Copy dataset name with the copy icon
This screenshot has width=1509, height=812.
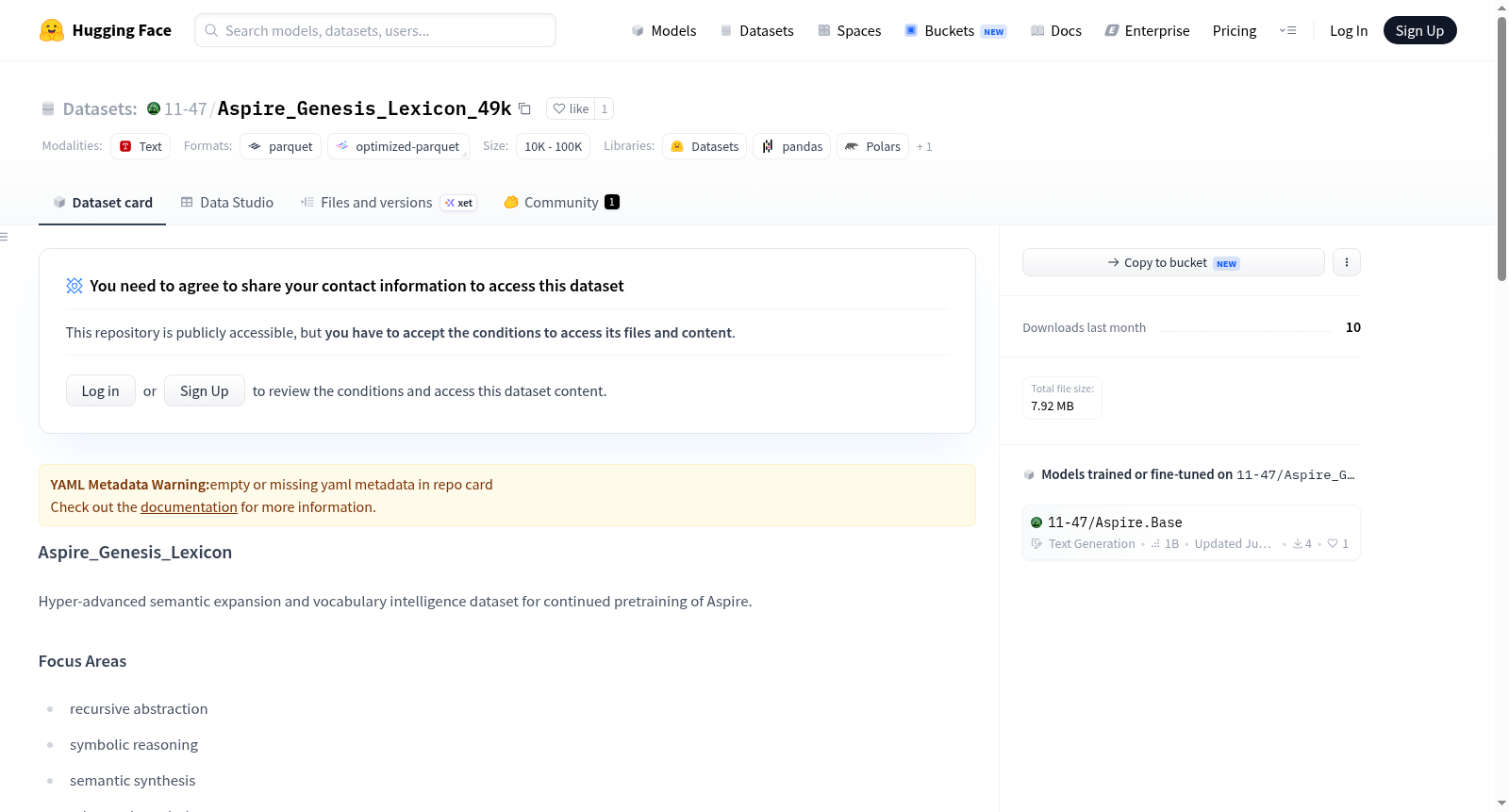click(x=525, y=108)
